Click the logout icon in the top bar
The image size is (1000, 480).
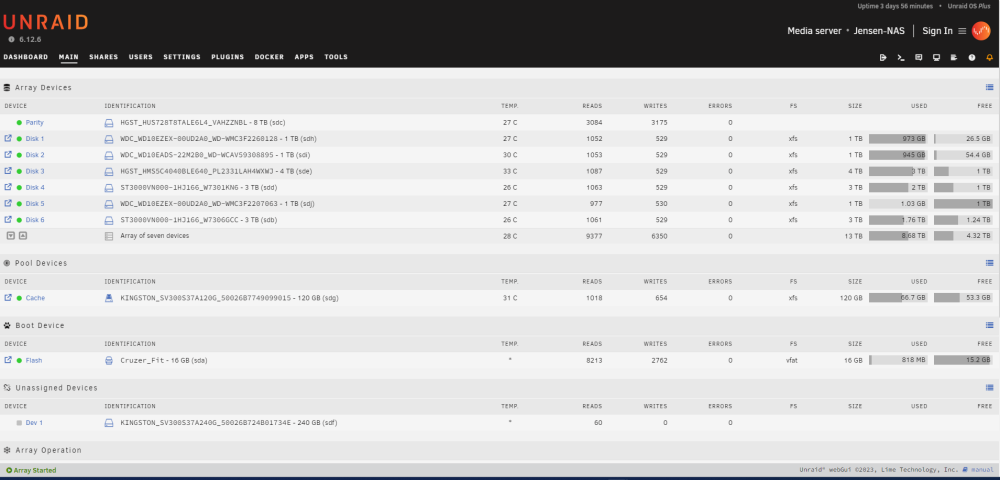883,57
